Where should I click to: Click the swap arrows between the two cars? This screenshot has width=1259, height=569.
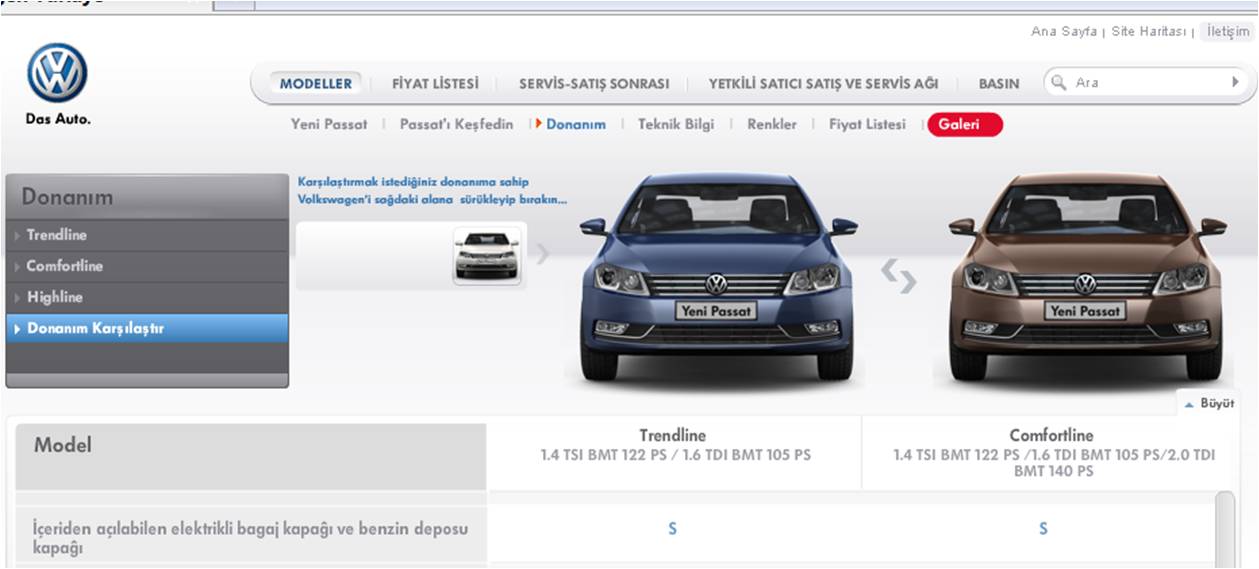(898, 275)
